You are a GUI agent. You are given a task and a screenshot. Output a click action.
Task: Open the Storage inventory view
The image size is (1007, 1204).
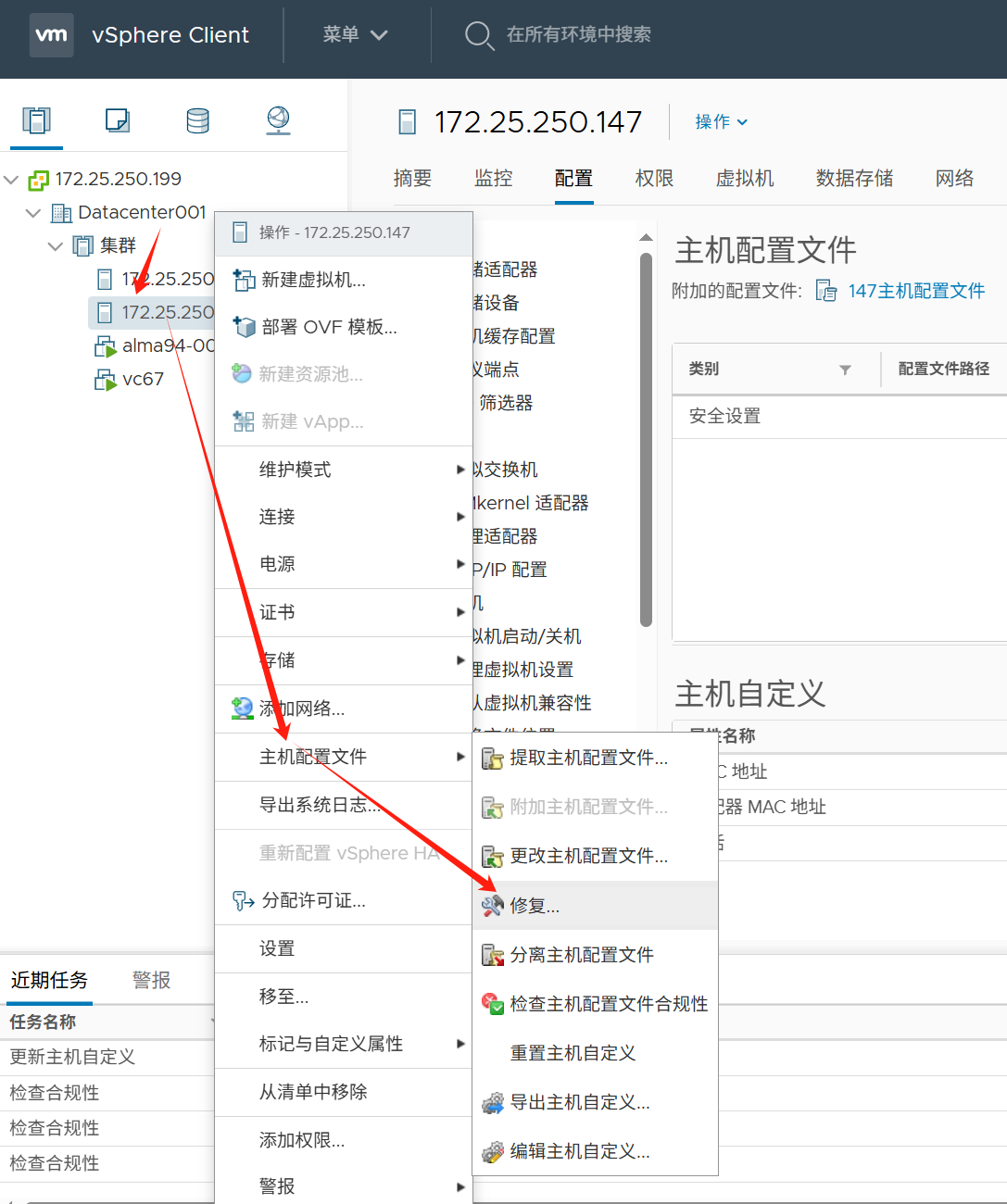197,120
